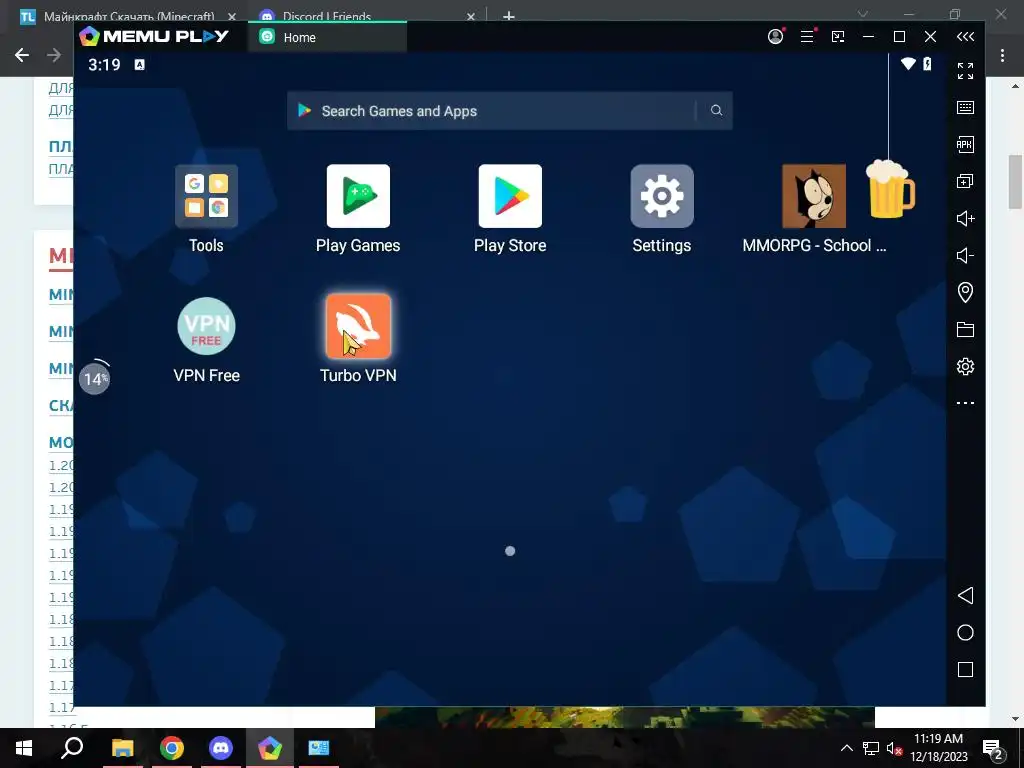Click the hanging beer mug icon
Viewport: 1024px width, 768px height.
(889, 189)
